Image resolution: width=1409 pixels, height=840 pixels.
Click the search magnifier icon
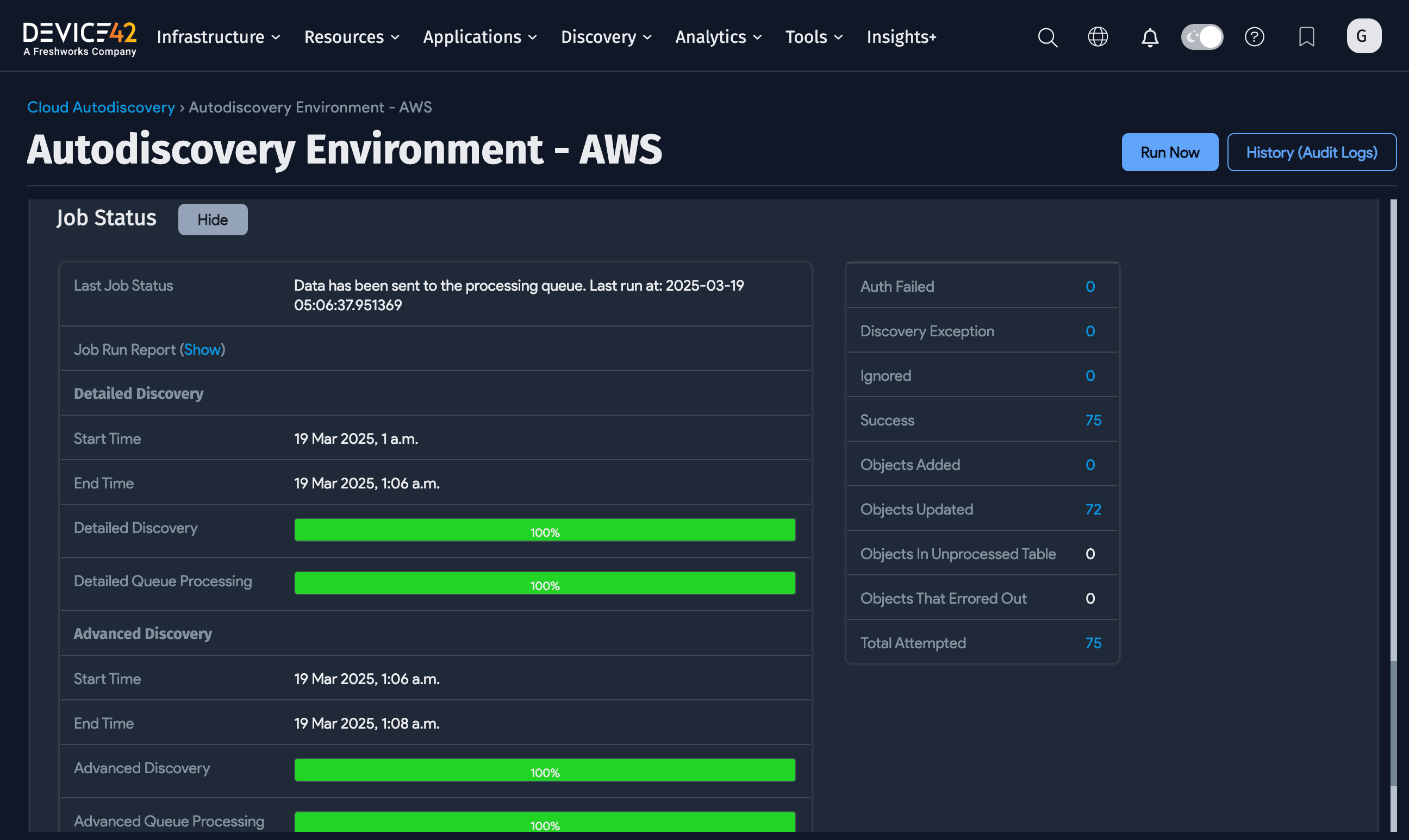[x=1047, y=37]
